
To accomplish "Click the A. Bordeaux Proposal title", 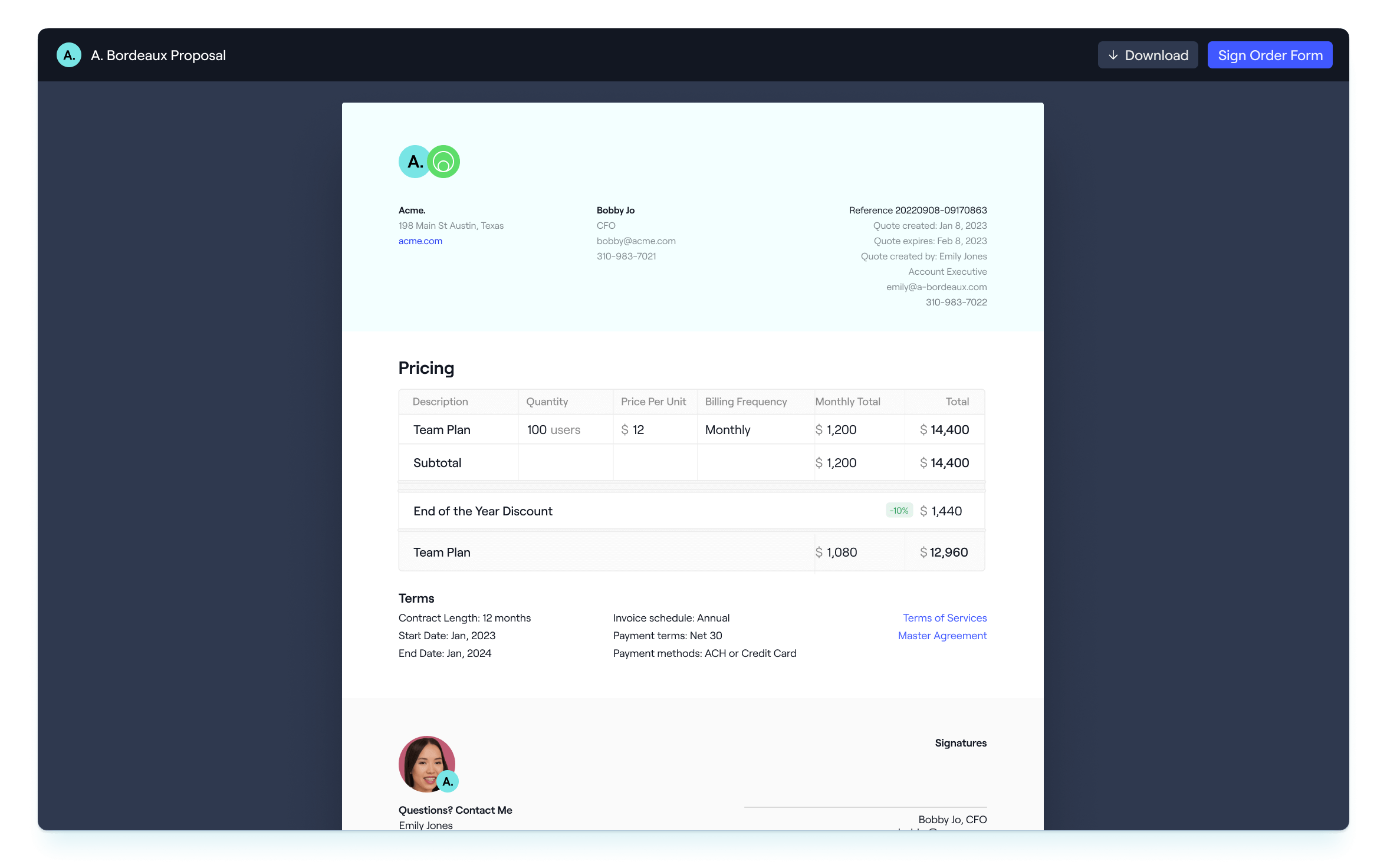I will [158, 55].
